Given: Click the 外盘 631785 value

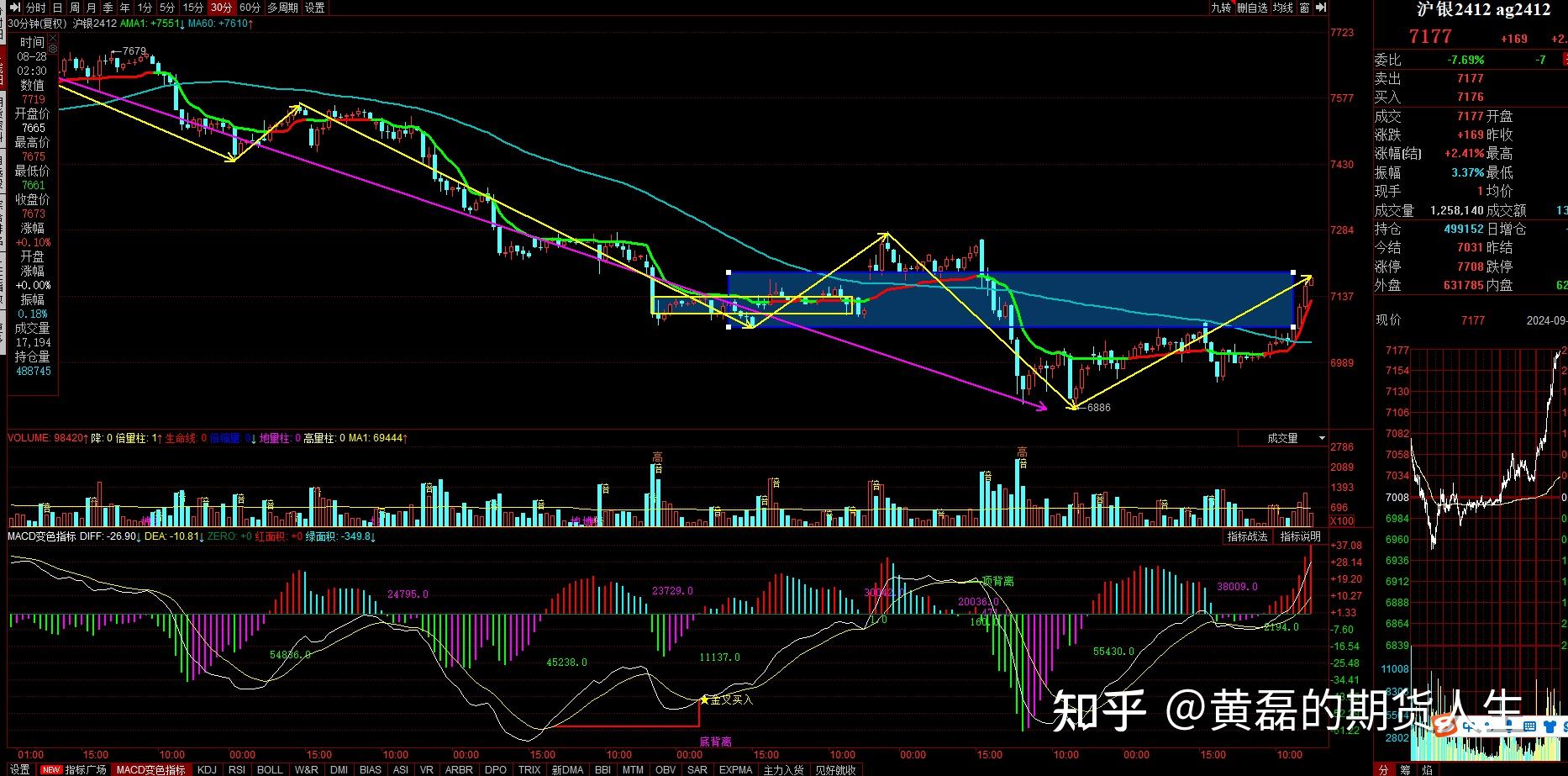Looking at the screenshot, I should (x=1463, y=285).
